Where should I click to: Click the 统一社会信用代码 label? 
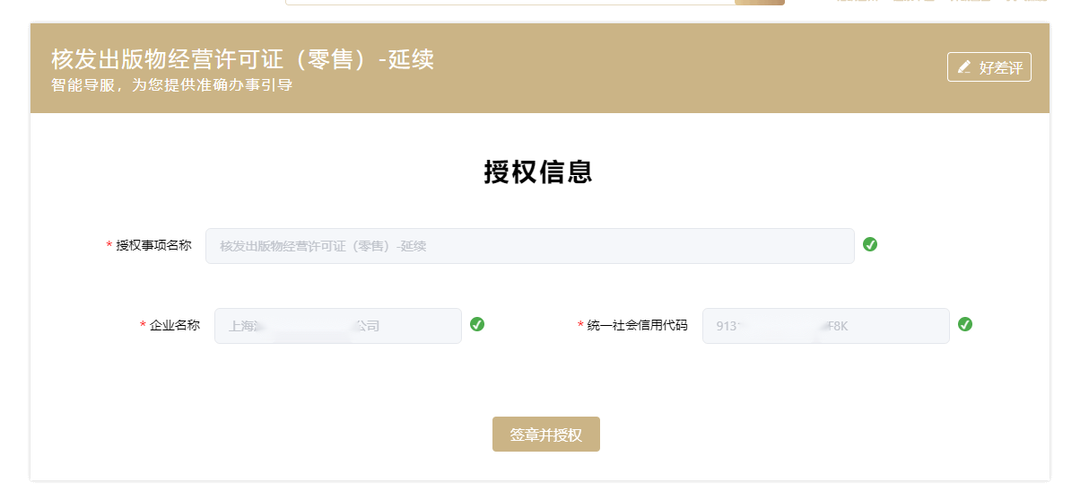(637, 325)
